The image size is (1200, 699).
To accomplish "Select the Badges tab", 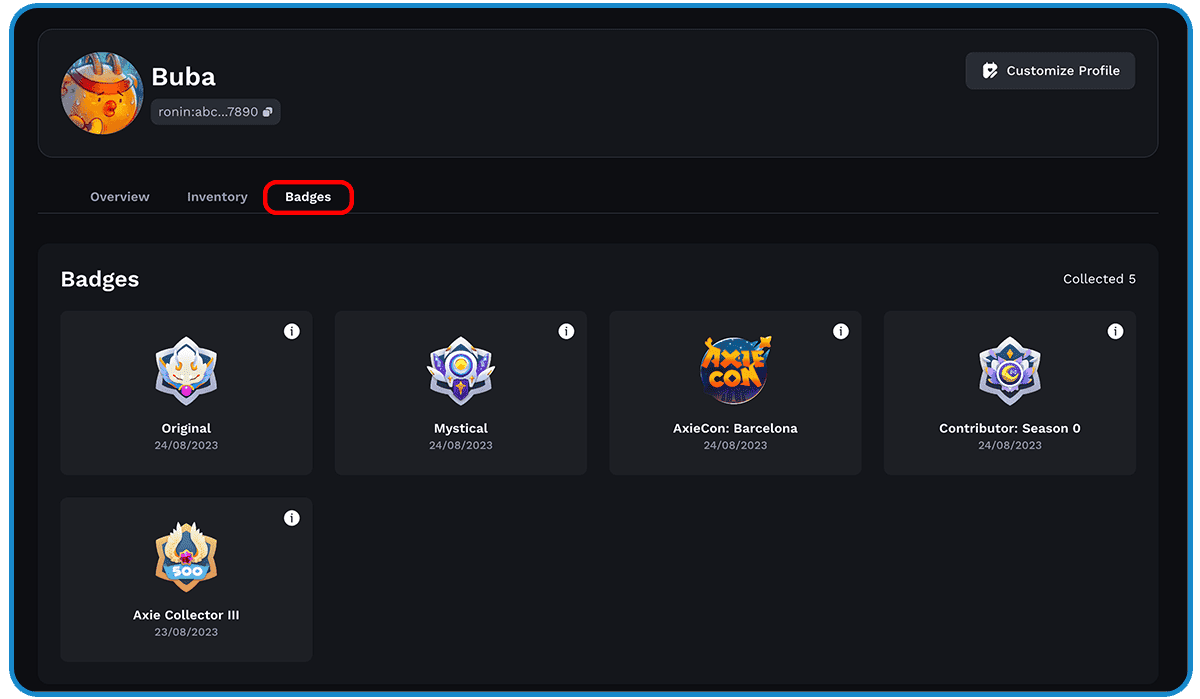I will click(x=308, y=197).
